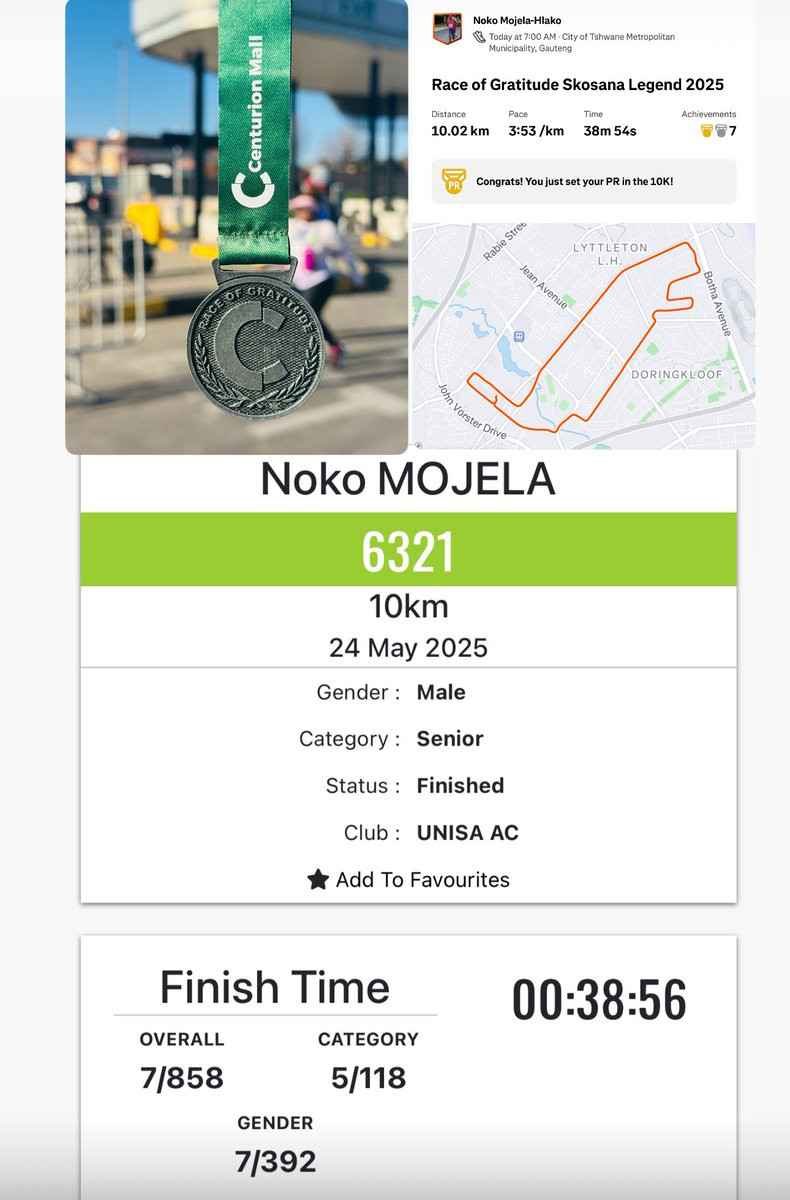Screen dimensions: 790x1200
Task: Open the Race of Gratitude Skosana Legend title
Action: [577, 85]
